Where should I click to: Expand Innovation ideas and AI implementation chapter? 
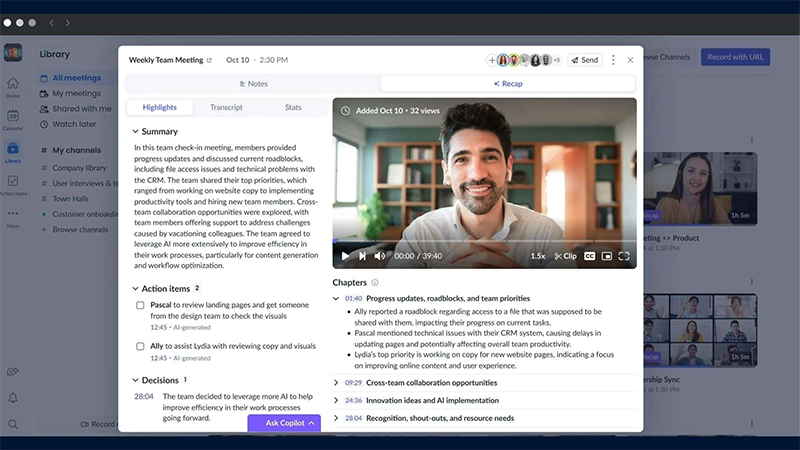(x=336, y=401)
